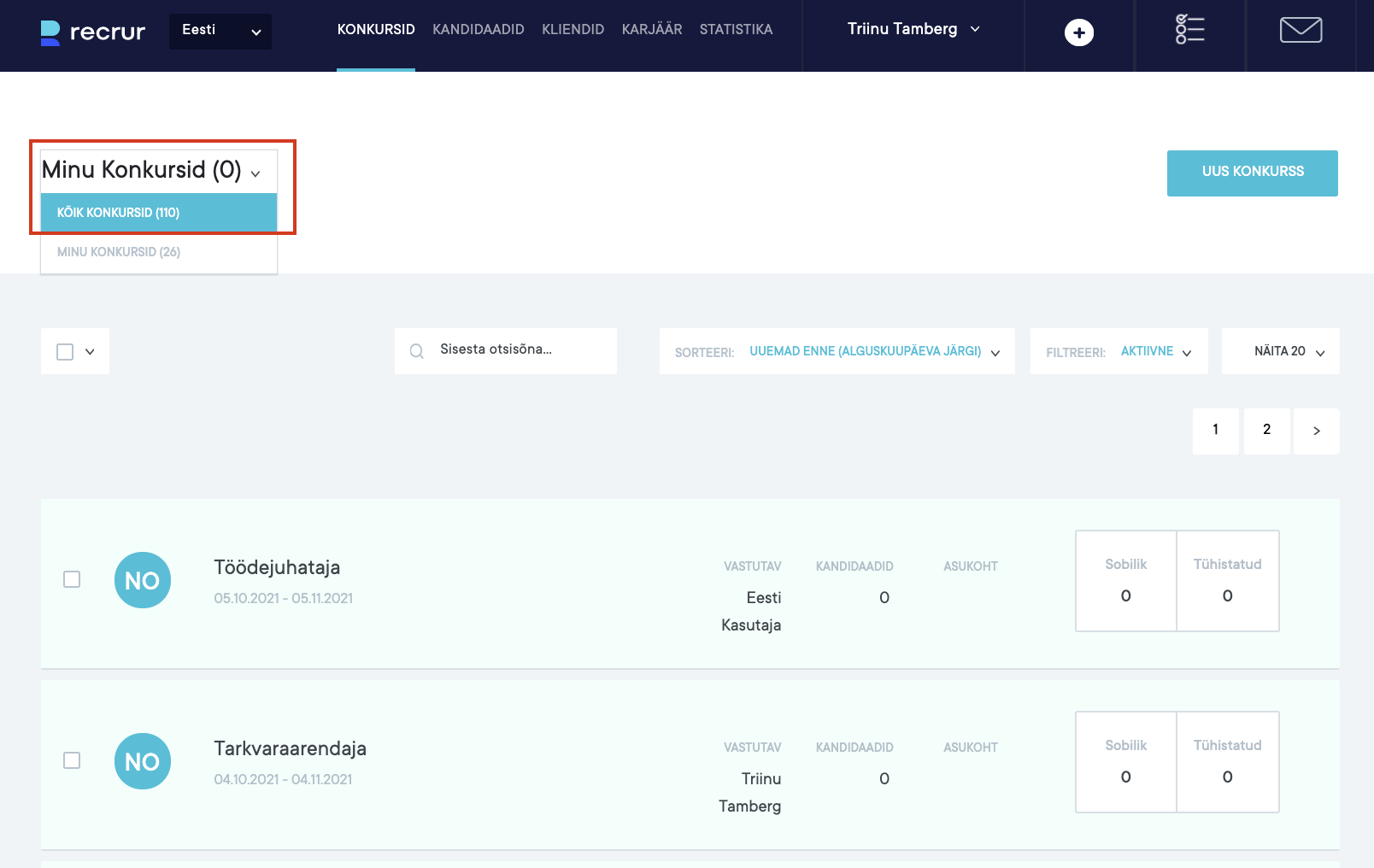The image size is (1374, 868).
Task: Click the NO avatar for Tarkvaraarendaja
Action: pos(143,761)
